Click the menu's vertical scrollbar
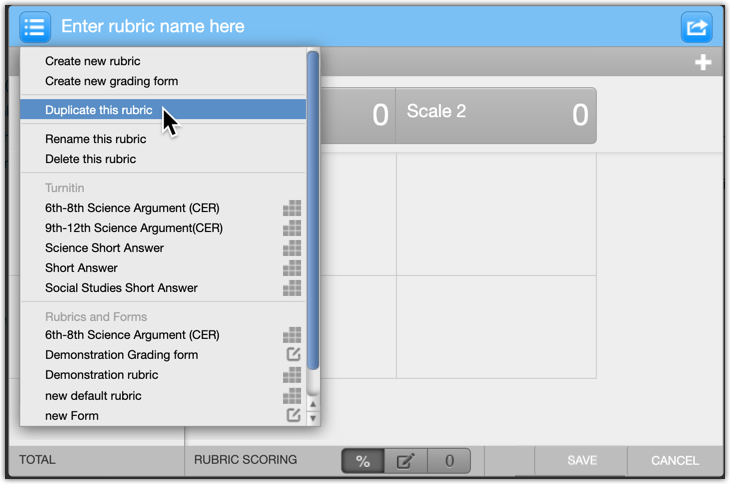Screen dimensions: 730x484 313,210
